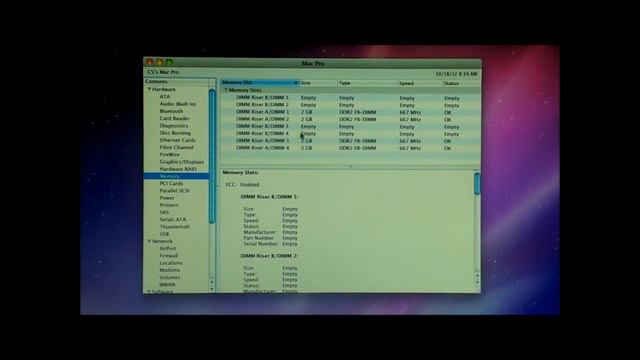This screenshot has height=360, width=640.
Task: Select WWAN under Network
Action: tap(167, 285)
